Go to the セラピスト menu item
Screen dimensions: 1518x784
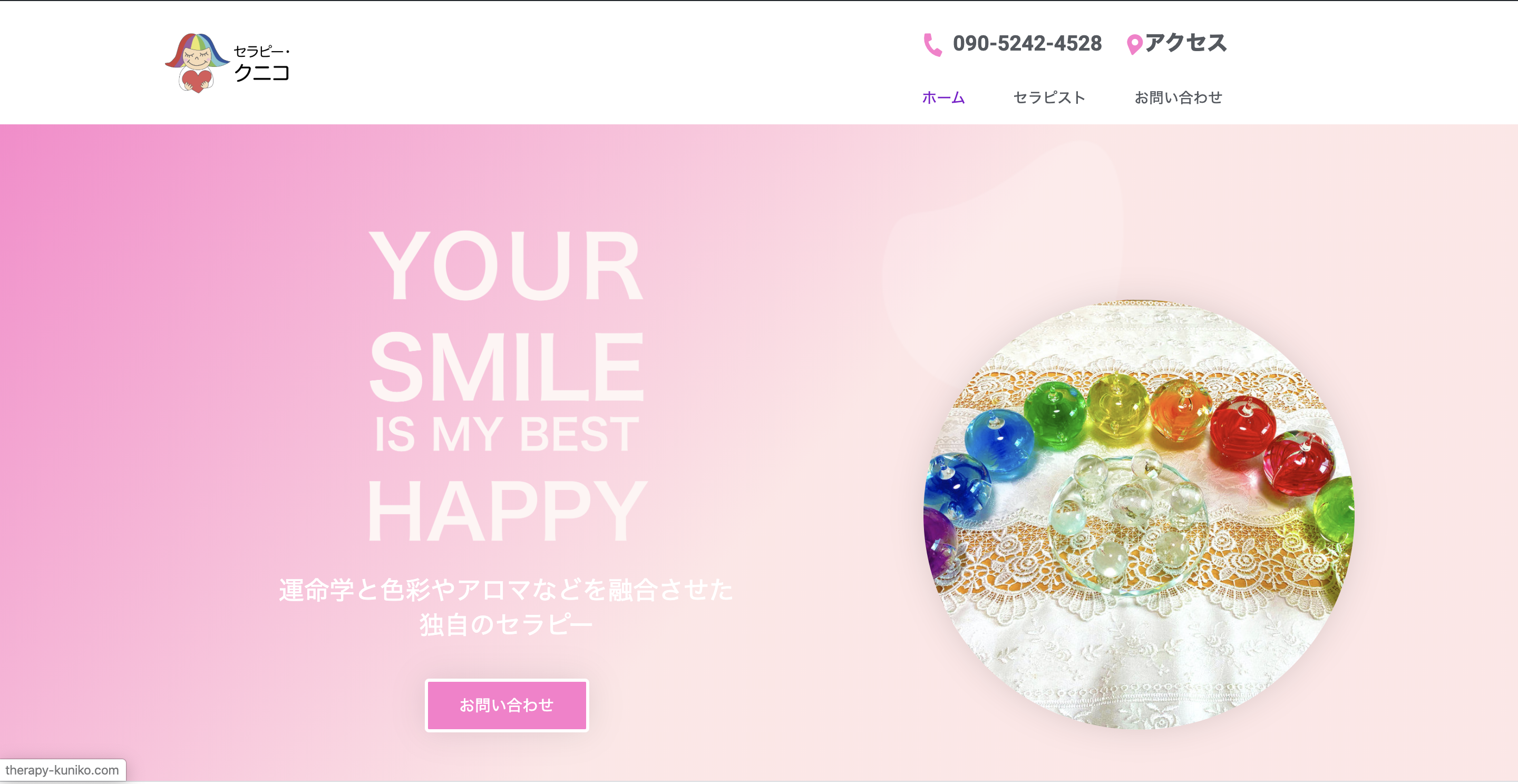click(1049, 97)
